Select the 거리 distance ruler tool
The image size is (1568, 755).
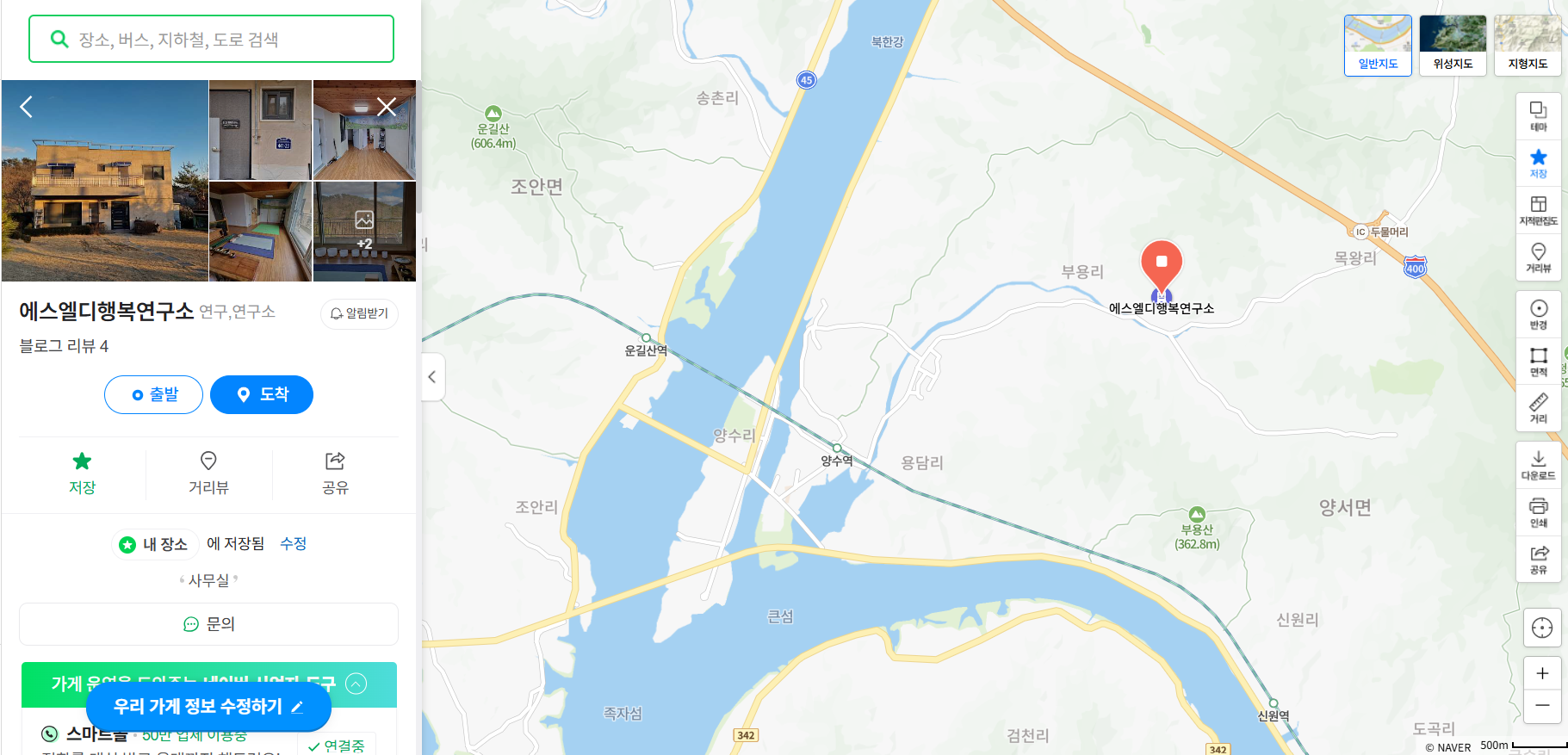tap(1538, 408)
